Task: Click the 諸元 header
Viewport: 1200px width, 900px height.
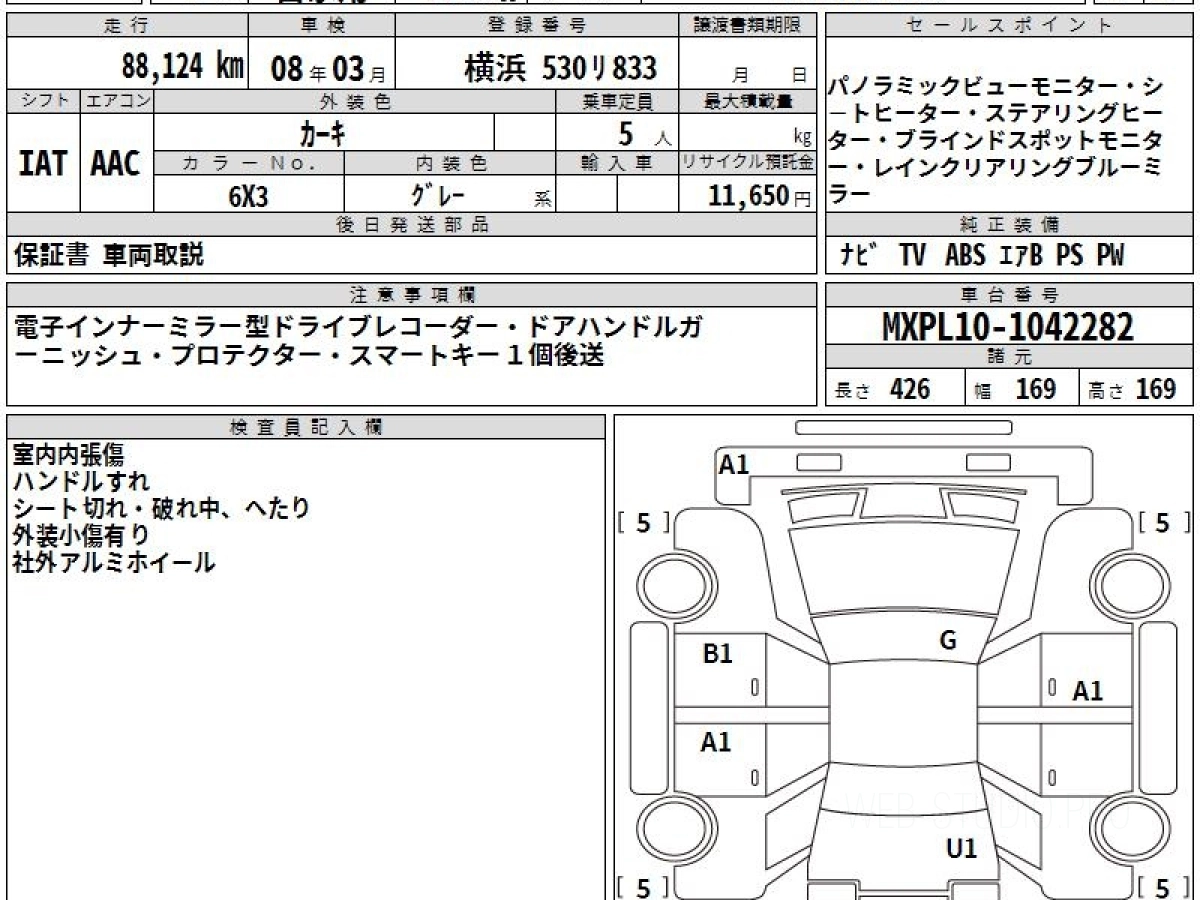Action: [1010, 357]
